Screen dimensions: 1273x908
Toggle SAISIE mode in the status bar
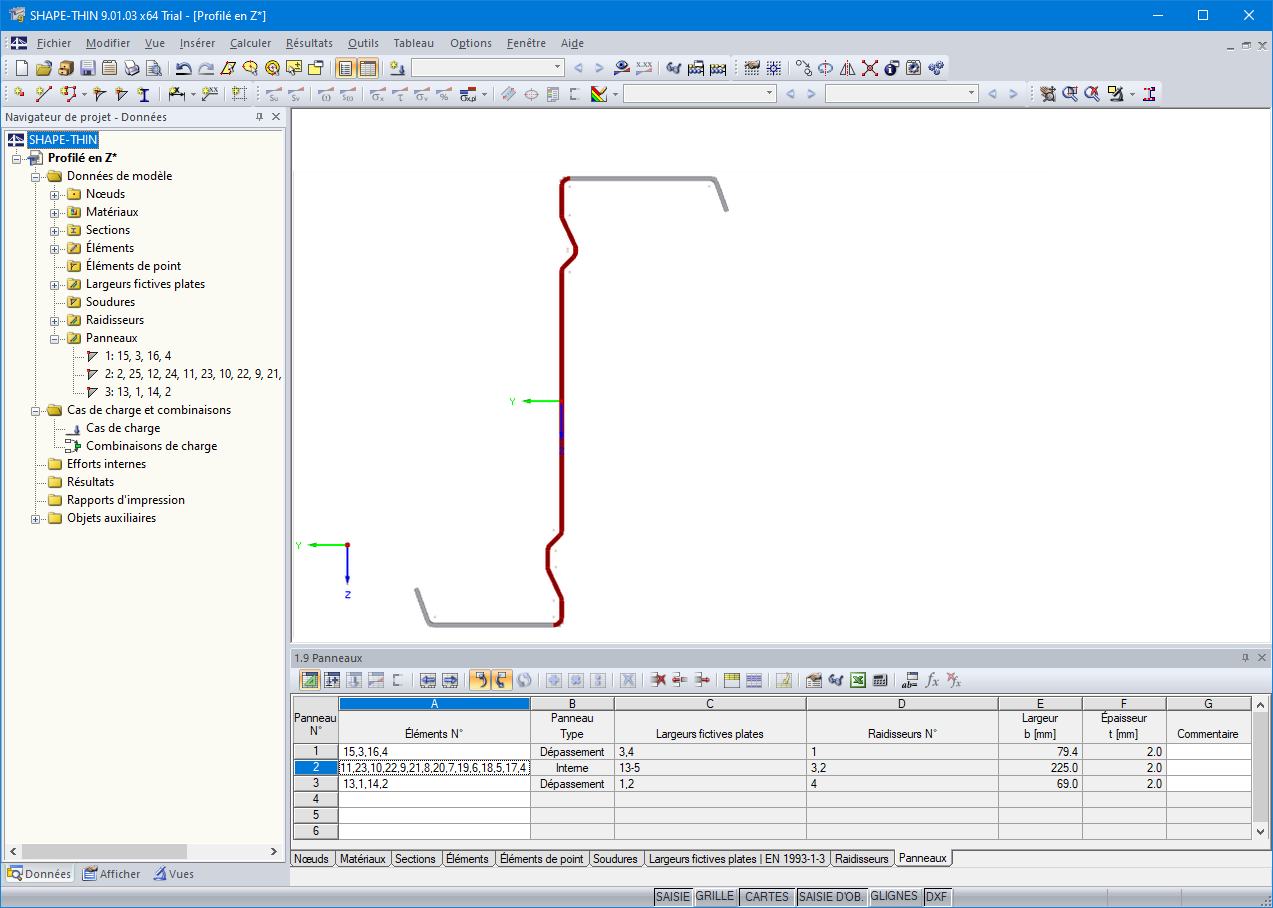pyautogui.click(x=674, y=897)
